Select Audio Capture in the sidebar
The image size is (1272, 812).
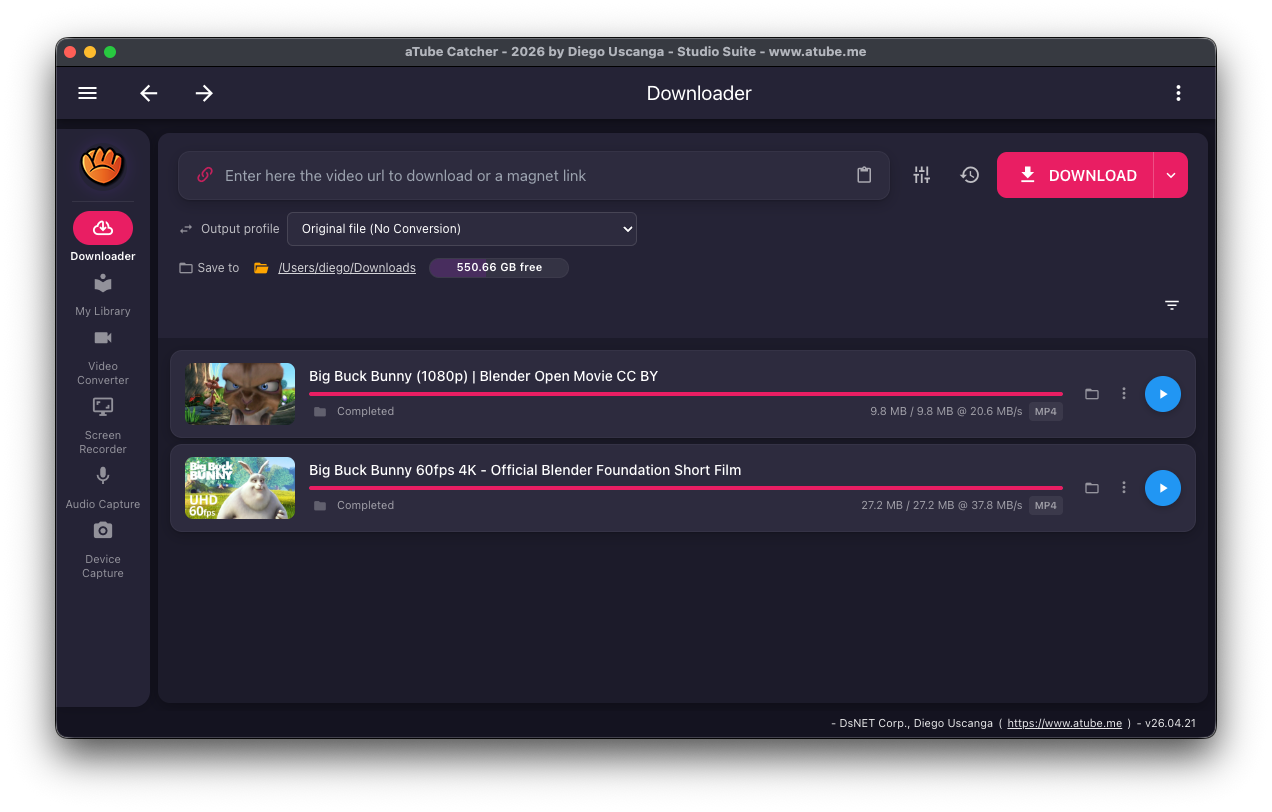click(103, 489)
